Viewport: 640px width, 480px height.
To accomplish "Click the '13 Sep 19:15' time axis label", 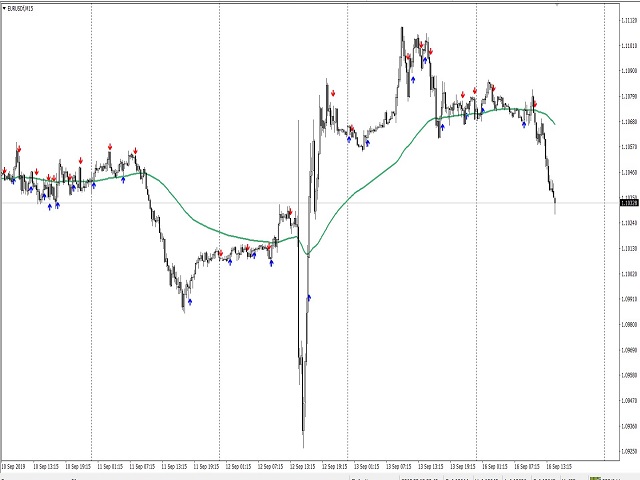I will (463, 466).
